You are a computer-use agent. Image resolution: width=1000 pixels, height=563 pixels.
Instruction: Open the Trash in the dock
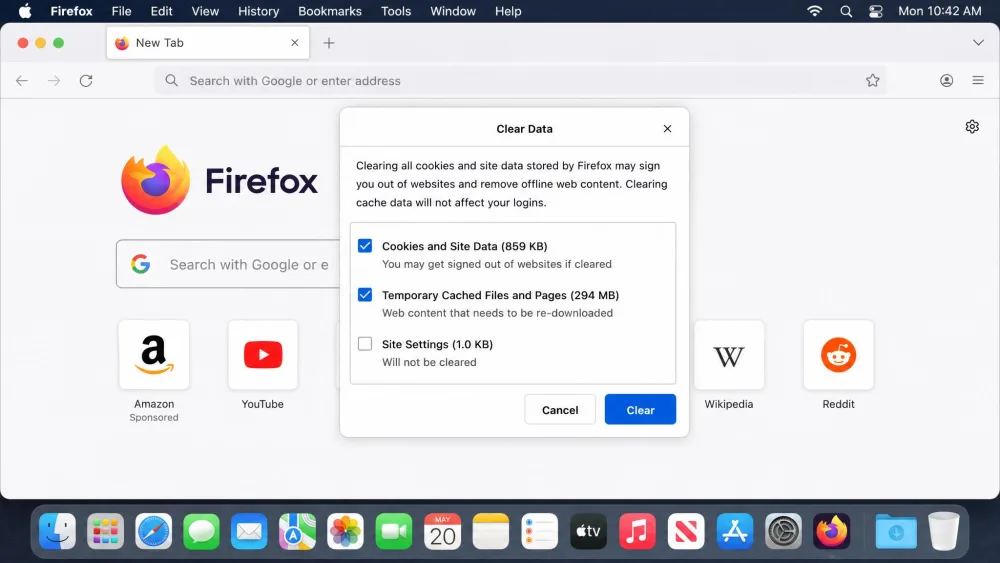tap(943, 530)
